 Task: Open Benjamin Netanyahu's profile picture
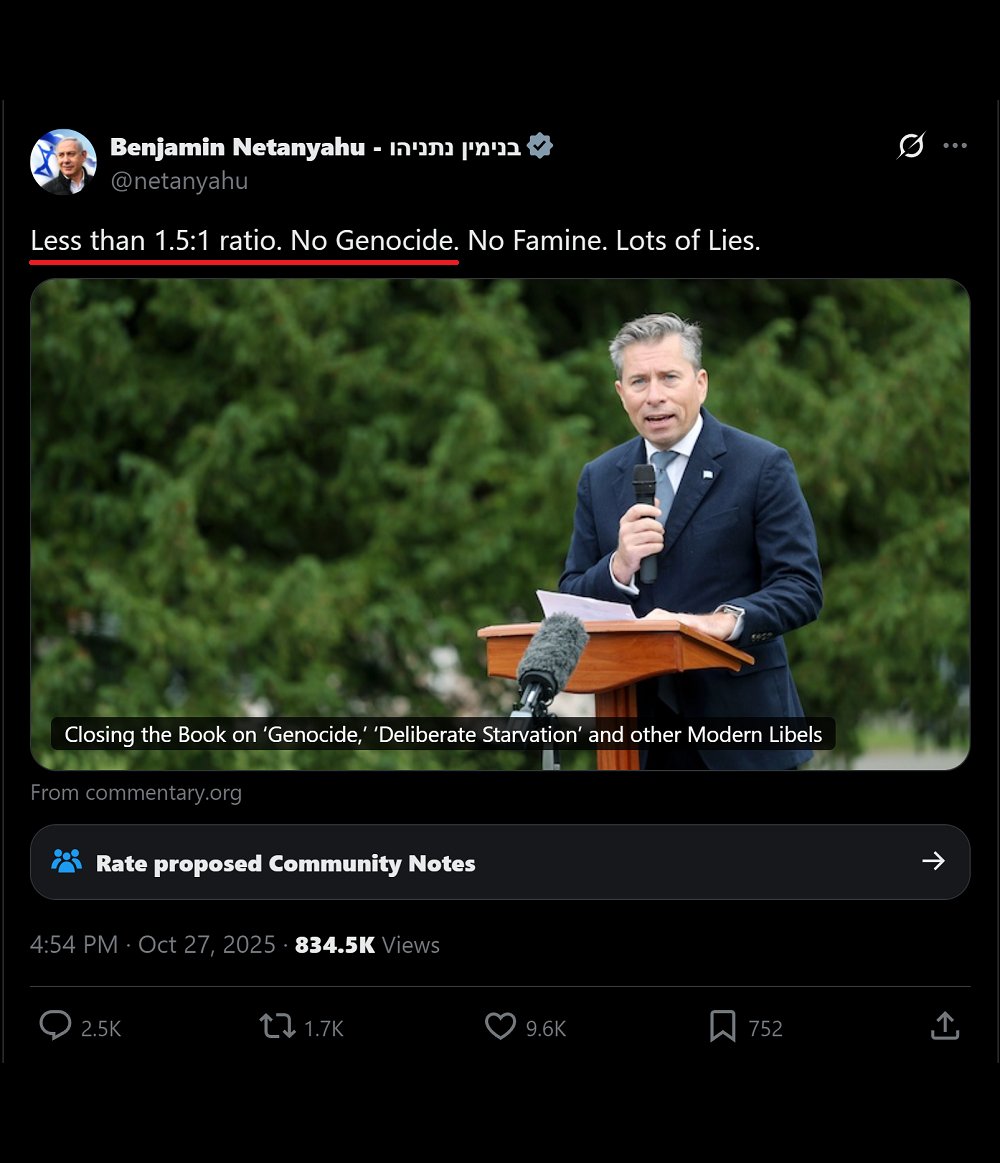tap(63, 162)
